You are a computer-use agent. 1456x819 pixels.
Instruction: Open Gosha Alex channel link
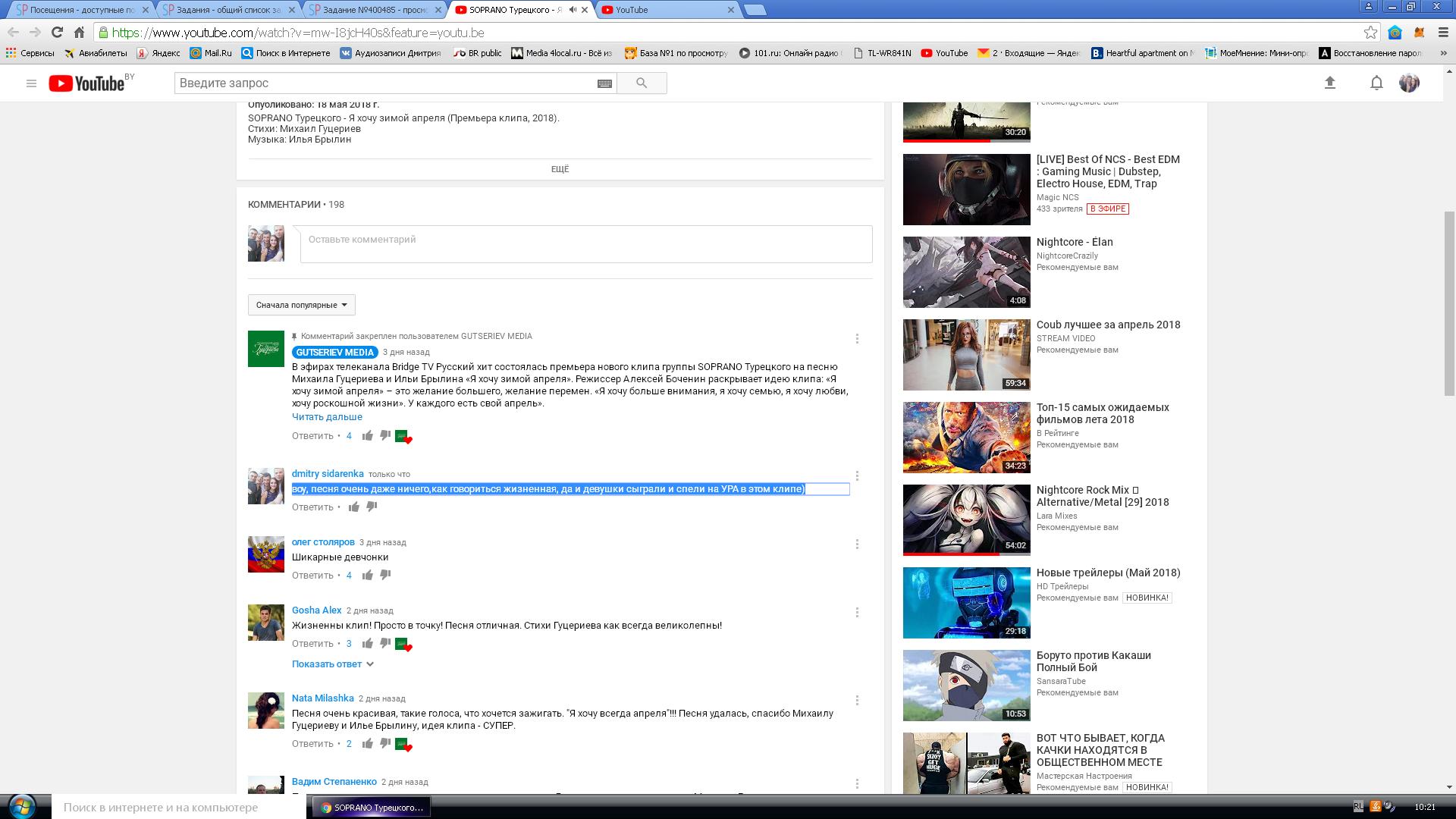click(316, 610)
